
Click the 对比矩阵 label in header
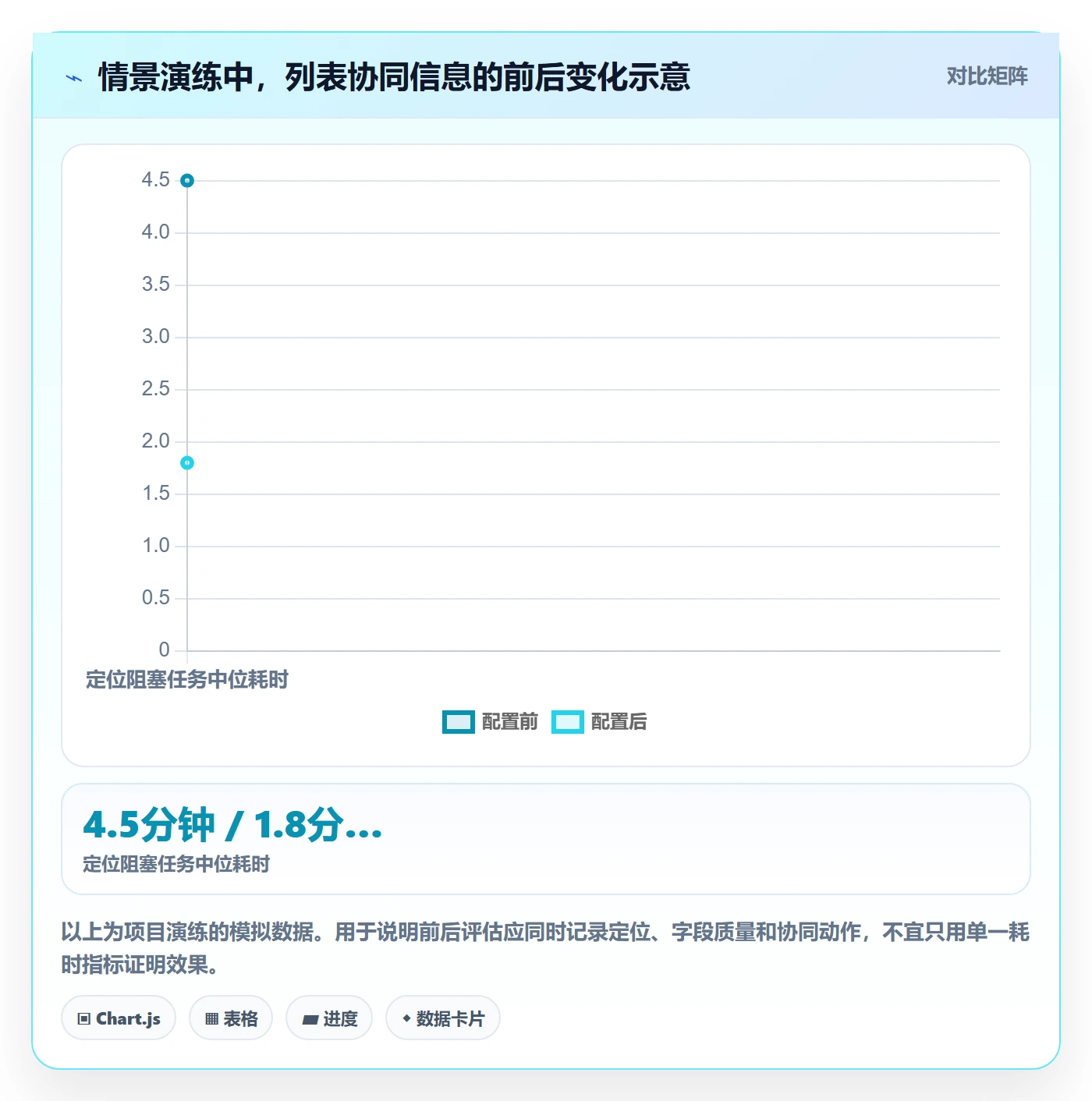pyautogui.click(x=987, y=76)
